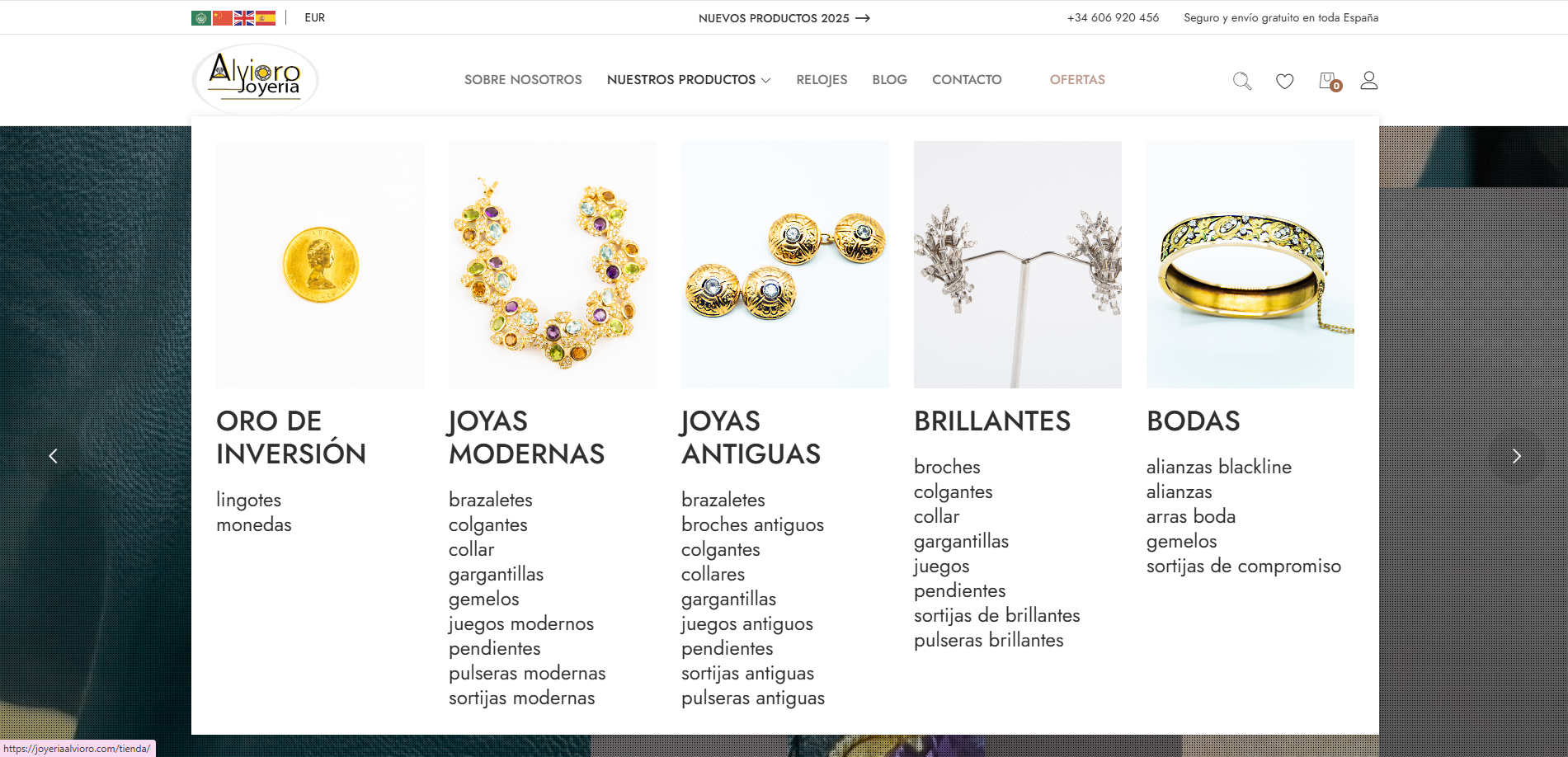Open the Relojes menu item
The width and height of the screenshot is (1568, 757).
(822, 80)
